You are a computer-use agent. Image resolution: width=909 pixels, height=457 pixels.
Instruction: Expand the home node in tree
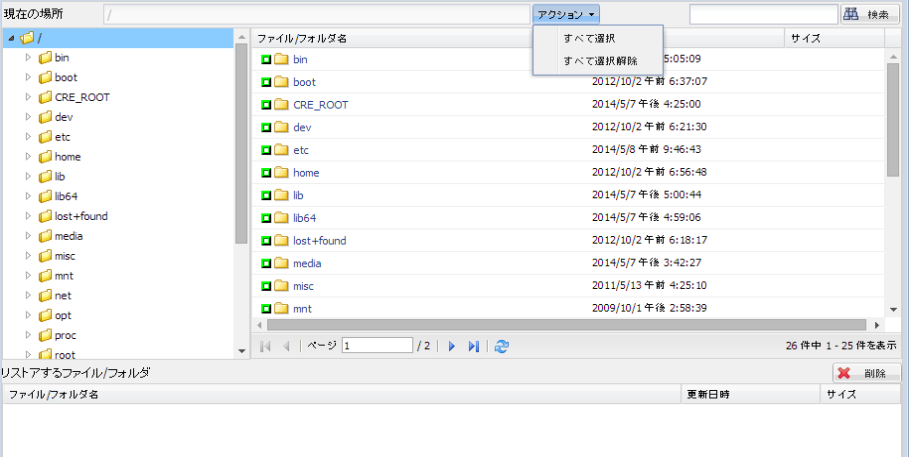point(28,157)
